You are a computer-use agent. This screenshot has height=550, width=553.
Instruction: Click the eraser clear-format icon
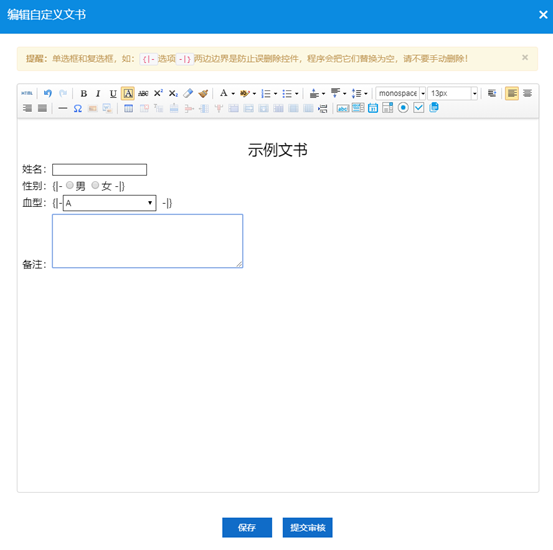(188, 93)
